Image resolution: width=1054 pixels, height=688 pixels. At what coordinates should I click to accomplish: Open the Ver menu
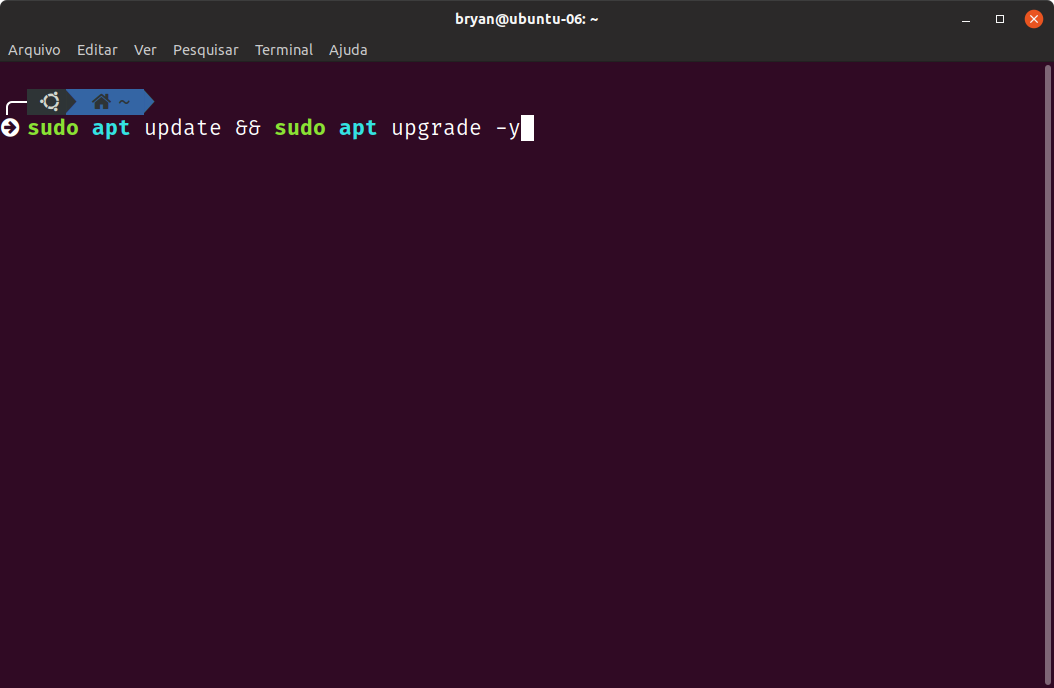pyautogui.click(x=145, y=50)
